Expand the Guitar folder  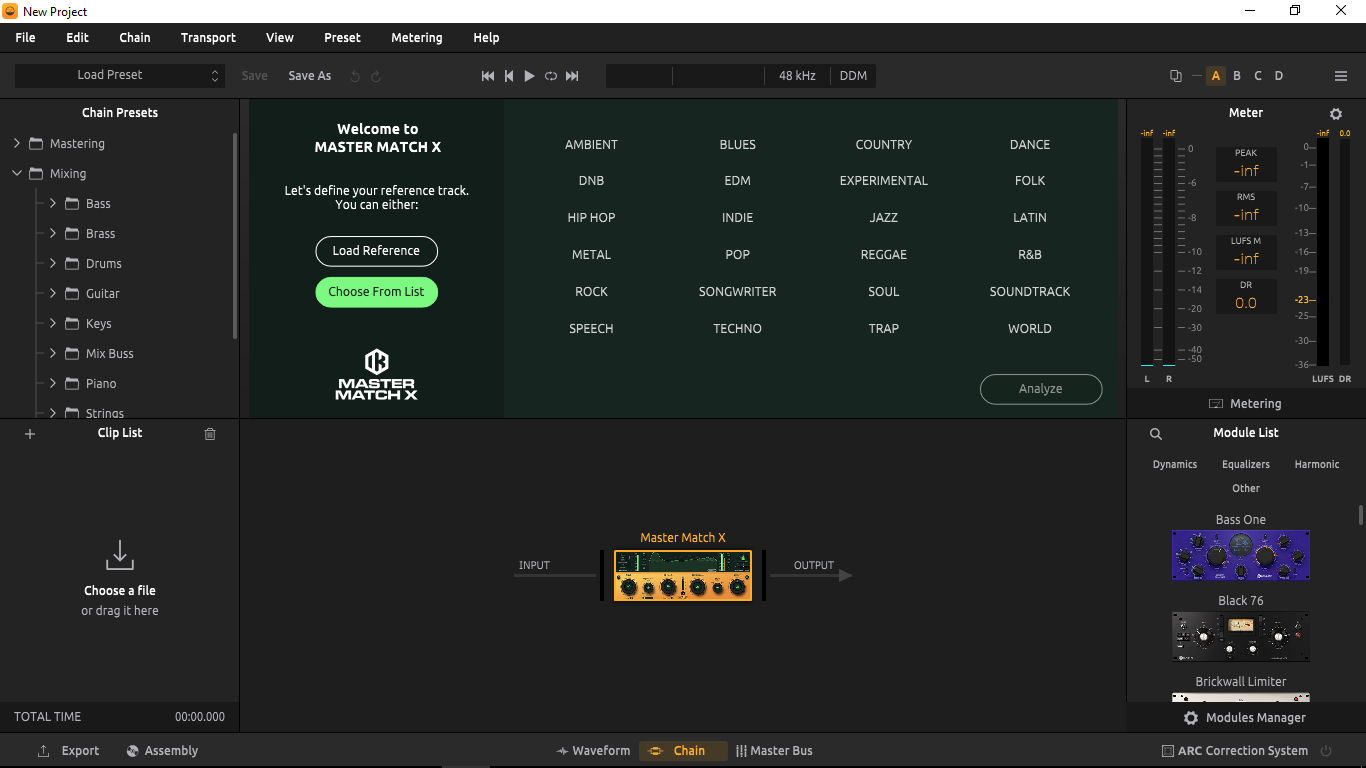pyautogui.click(x=53, y=294)
